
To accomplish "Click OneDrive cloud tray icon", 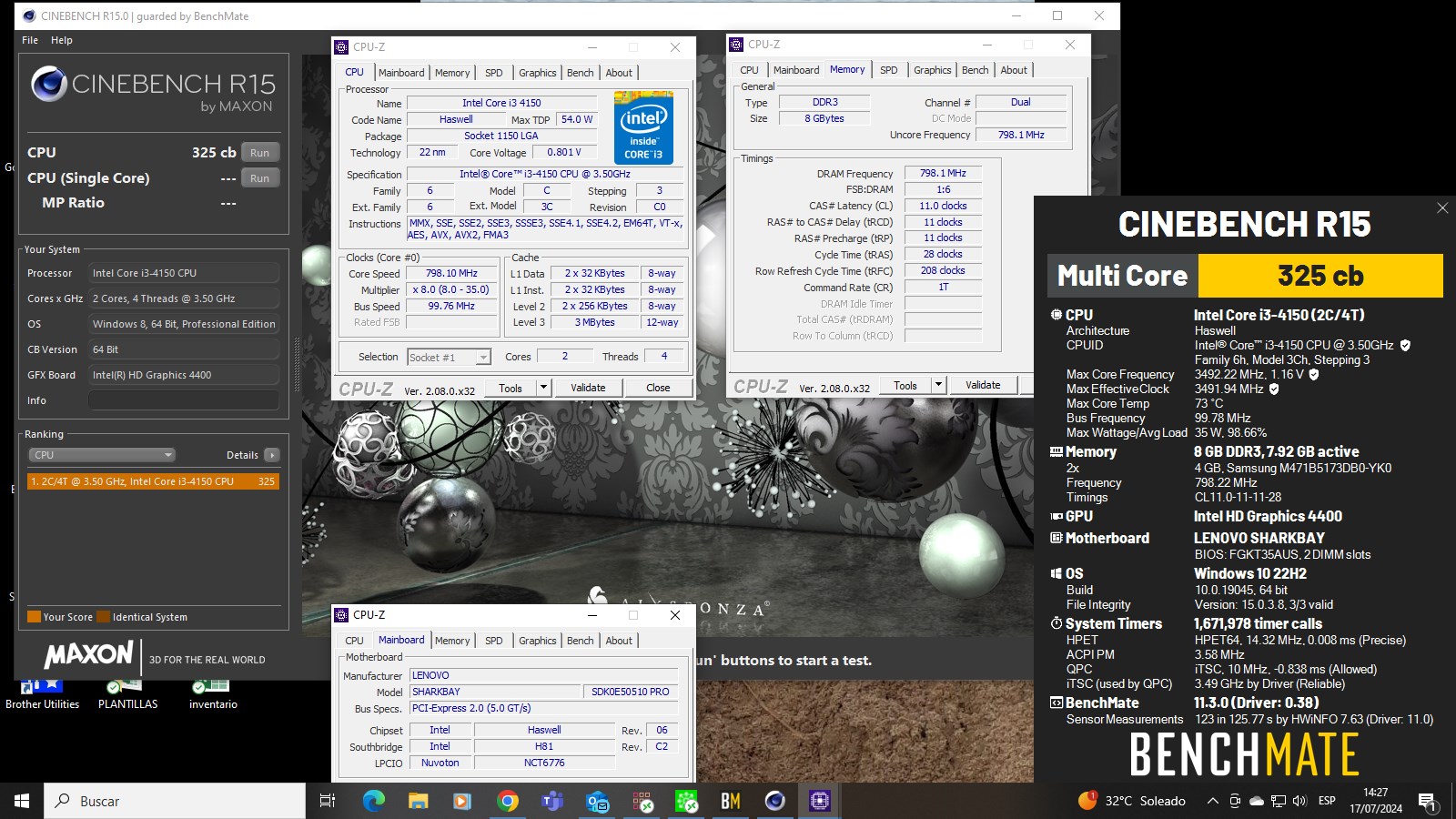I will pos(1257,801).
